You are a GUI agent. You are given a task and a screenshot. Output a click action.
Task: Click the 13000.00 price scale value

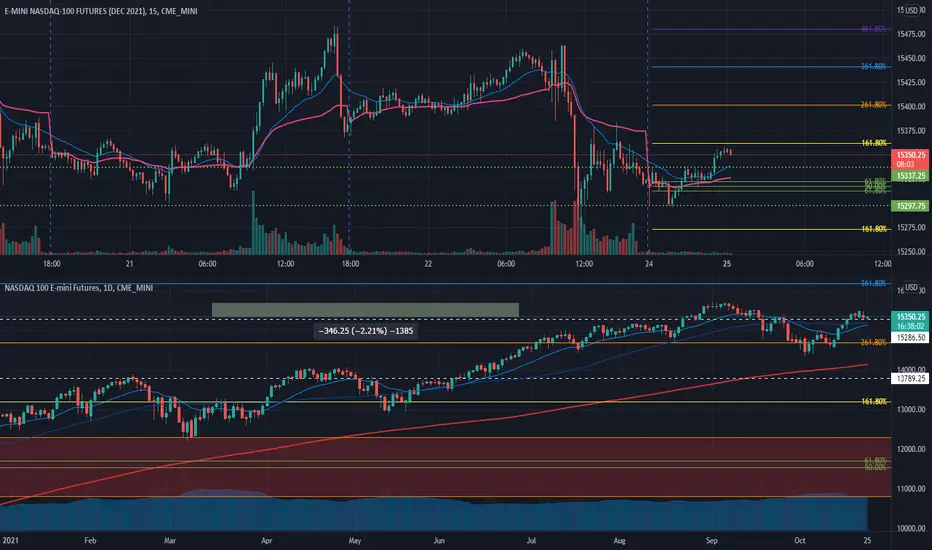(911, 409)
